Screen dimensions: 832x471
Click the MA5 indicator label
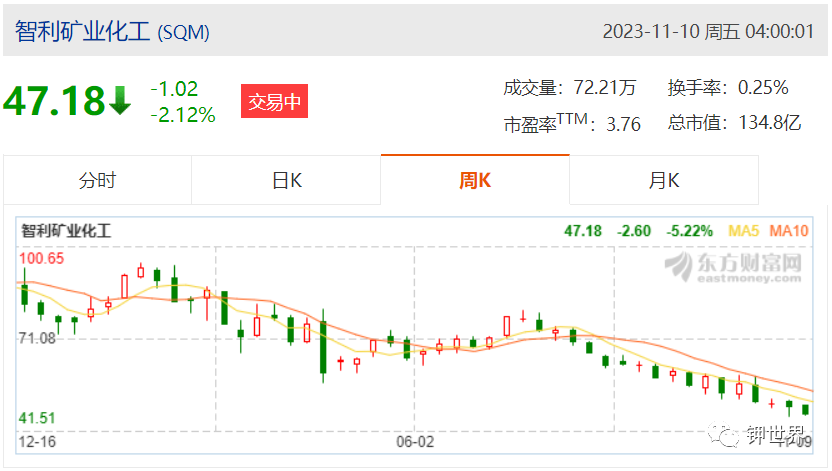743,231
